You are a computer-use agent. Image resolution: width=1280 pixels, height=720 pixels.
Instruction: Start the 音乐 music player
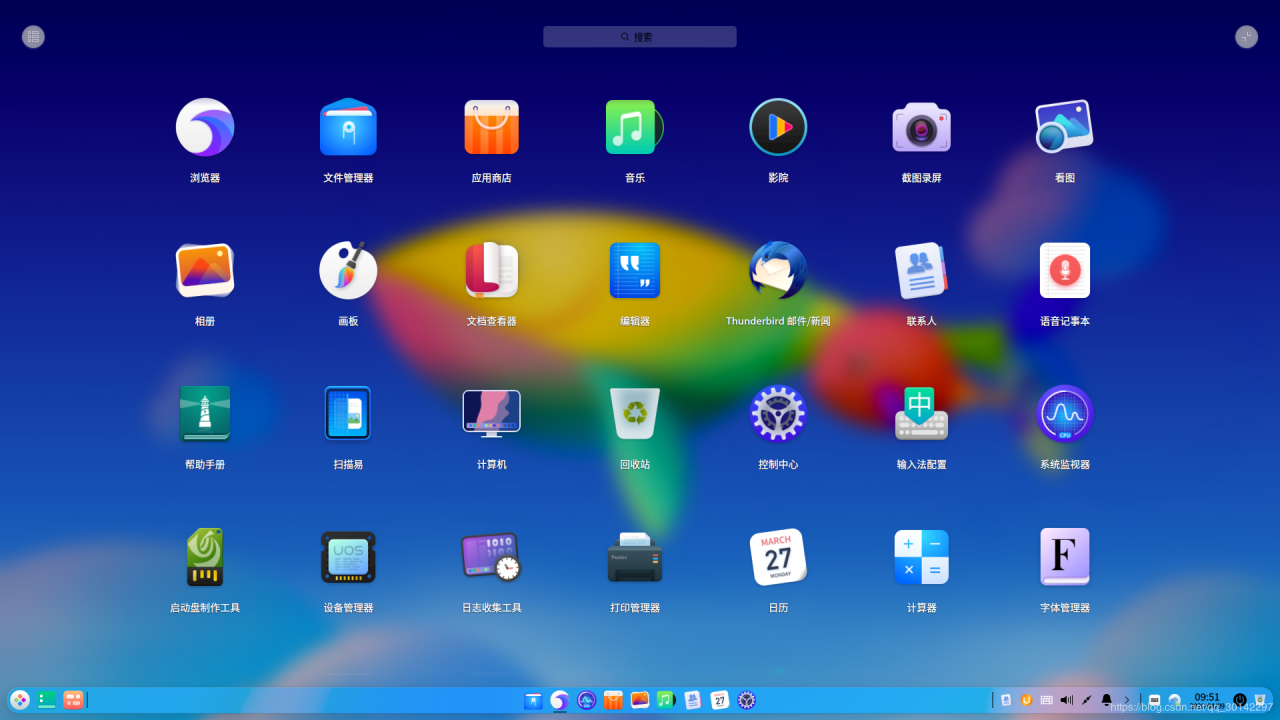[x=634, y=127]
